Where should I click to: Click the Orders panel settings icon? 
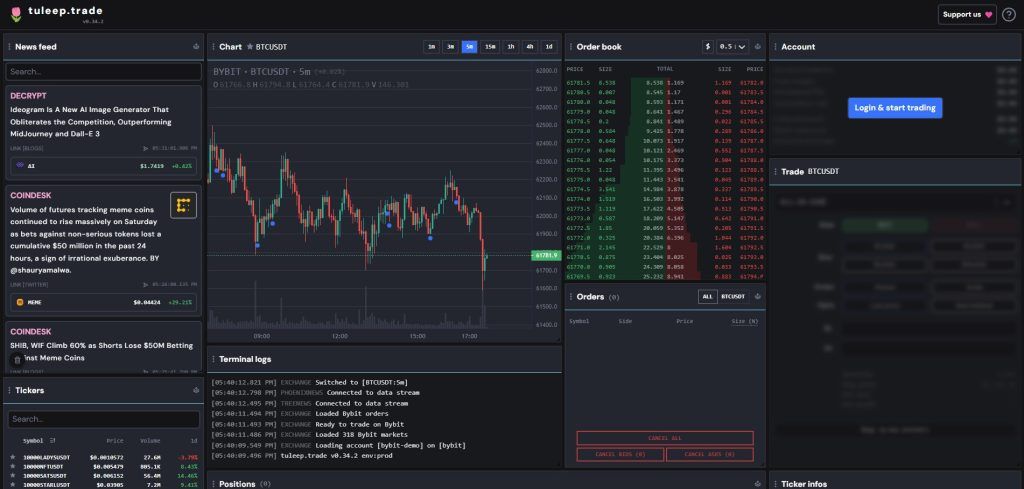point(757,297)
